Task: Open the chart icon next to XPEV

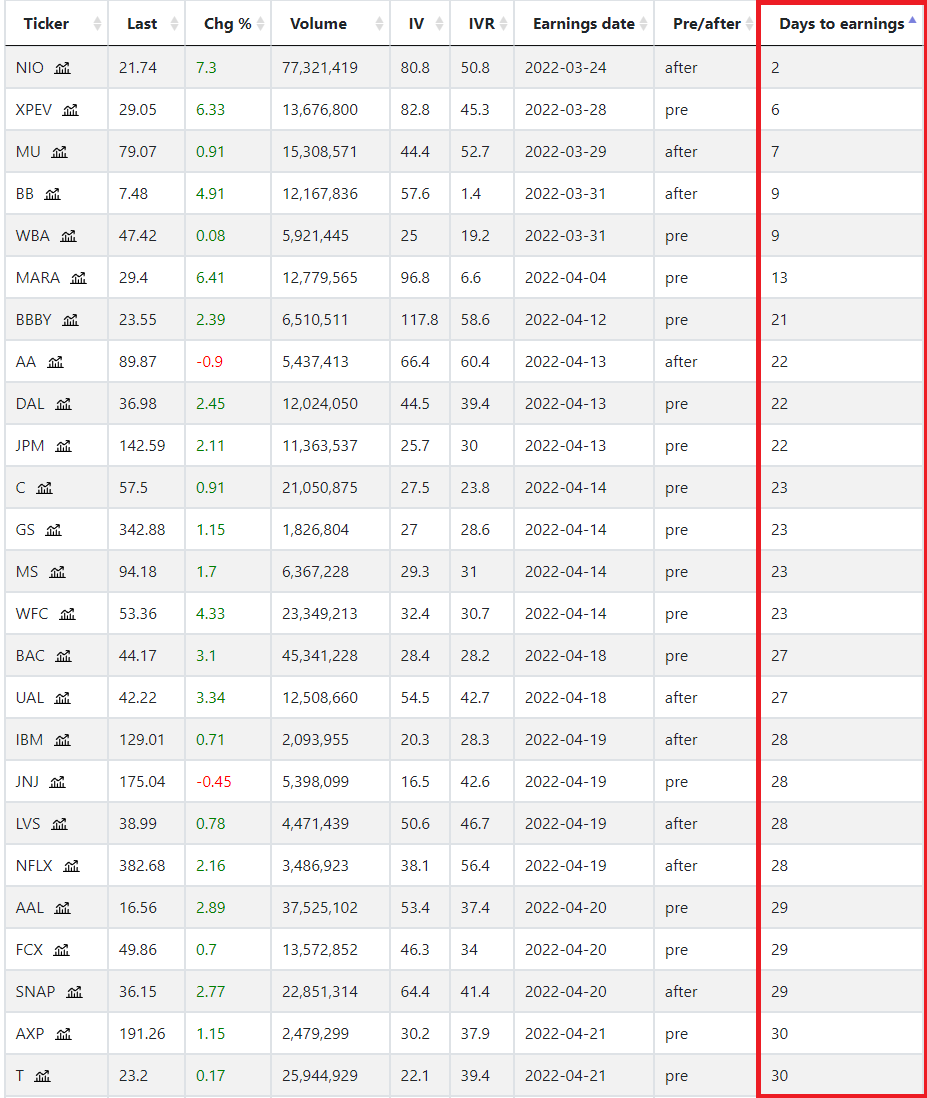Action: pyautogui.click(x=70, y=110)
